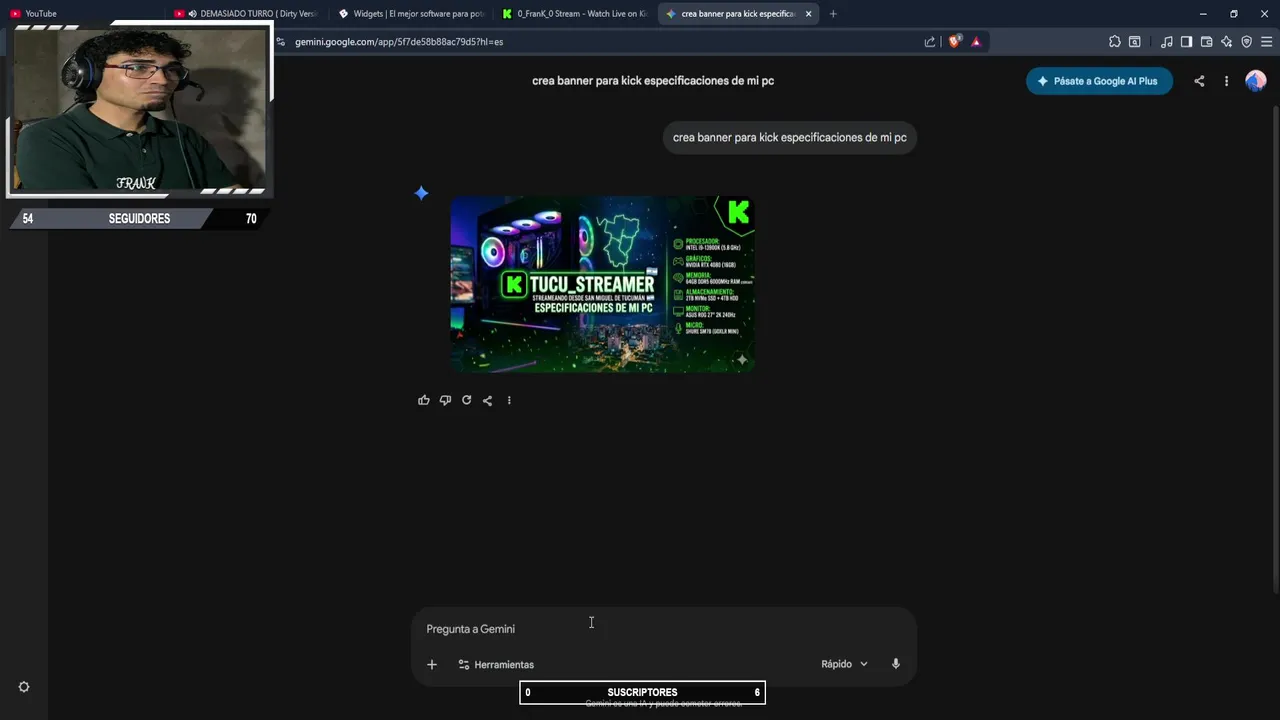This screenshot has height=720, width=1280.
Task: Start voice input with the microphone
Action: pos(896,664)
